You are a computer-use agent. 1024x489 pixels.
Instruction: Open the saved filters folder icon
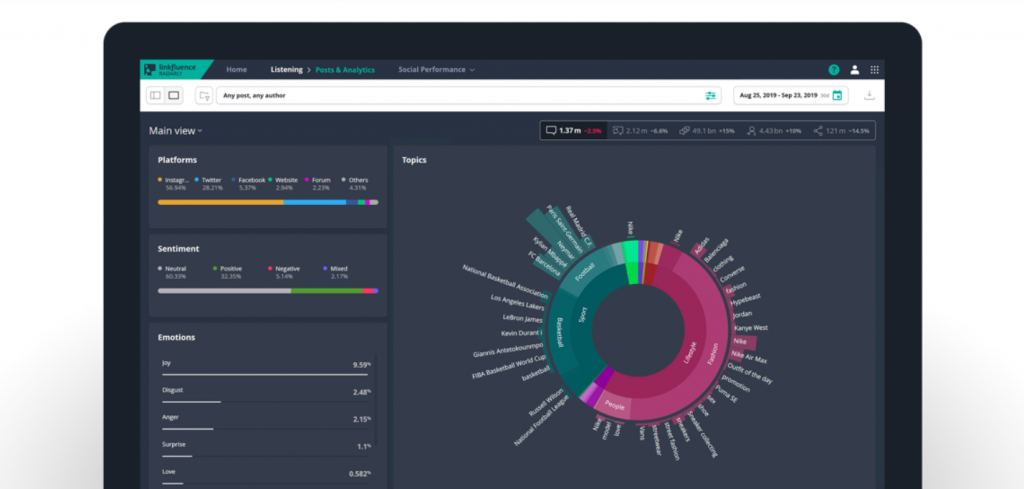[204, 95]
